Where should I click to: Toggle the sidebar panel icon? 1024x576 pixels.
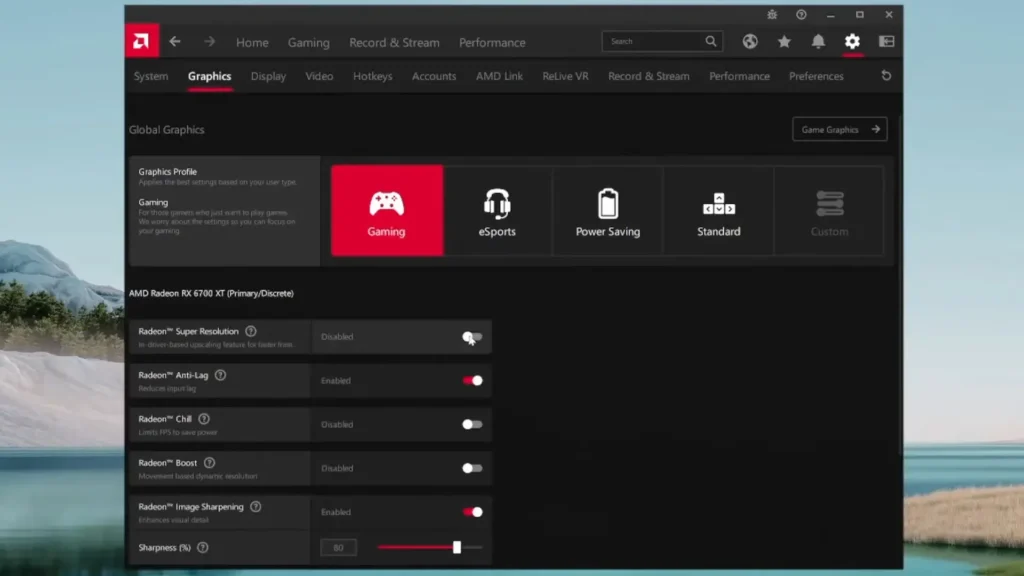(886, 41)
